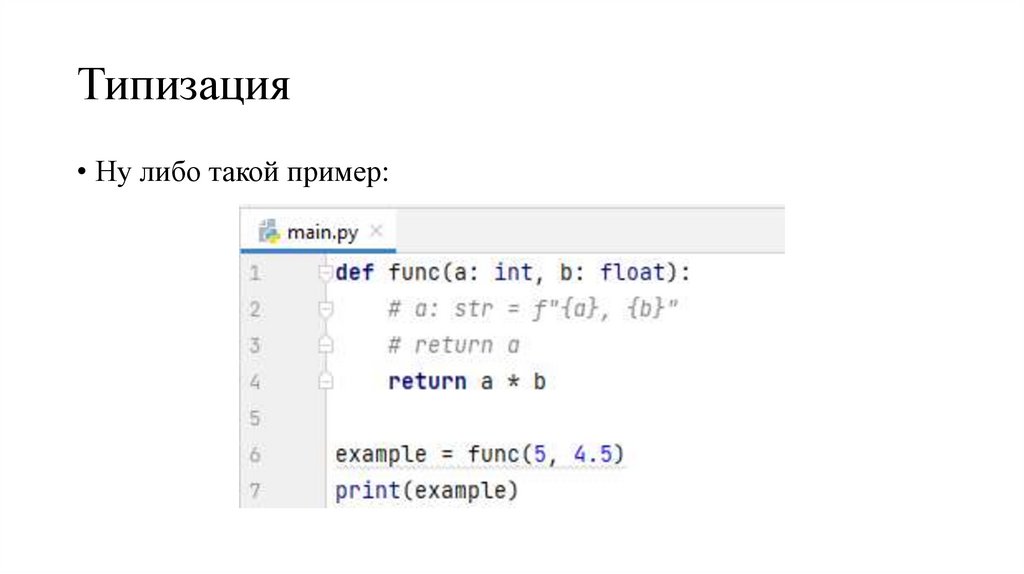
Task: Toggle the comment fold marker on line 2
Action: (x=324, y=310)
